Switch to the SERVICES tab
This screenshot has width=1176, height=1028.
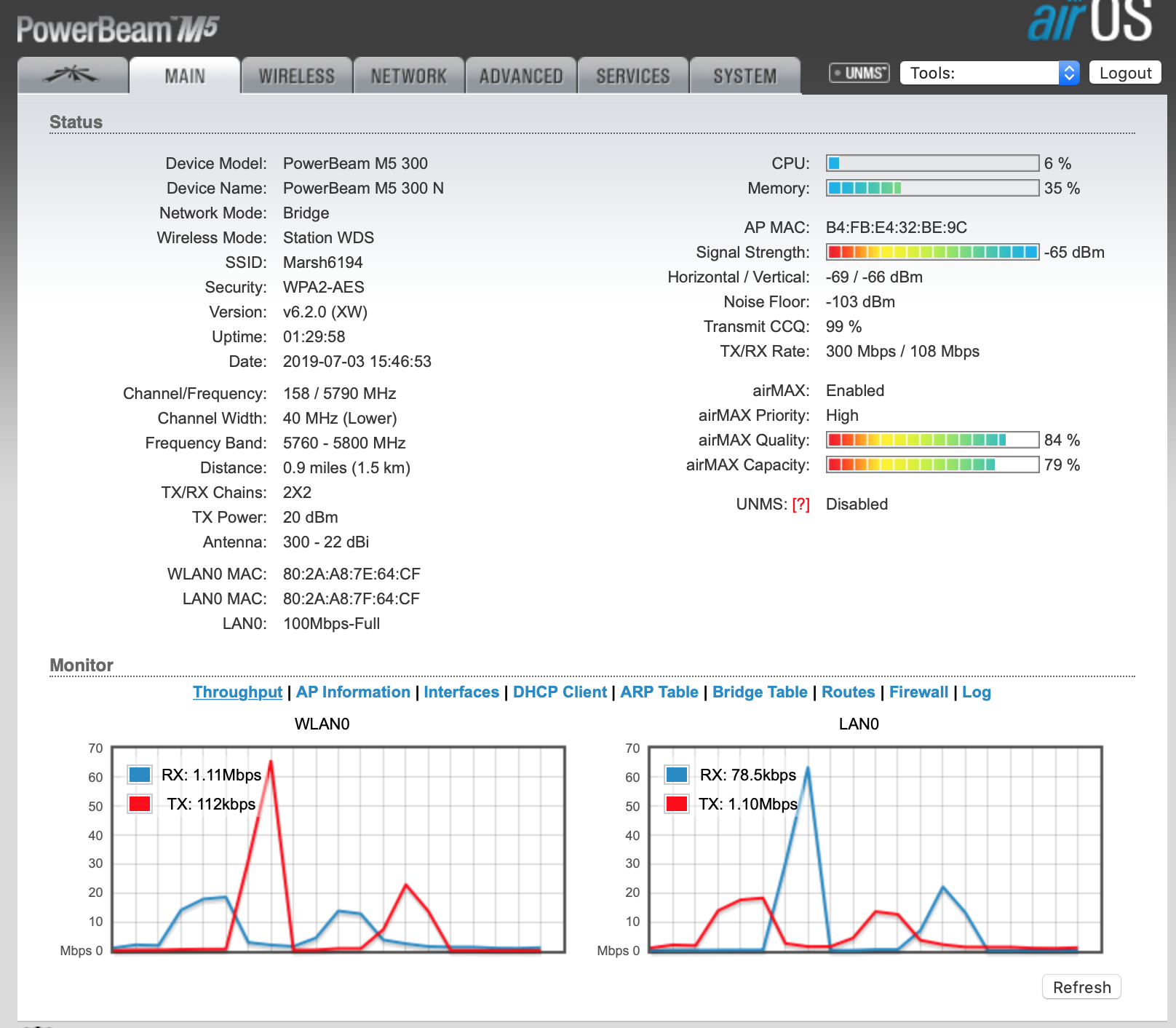point(633,76)
